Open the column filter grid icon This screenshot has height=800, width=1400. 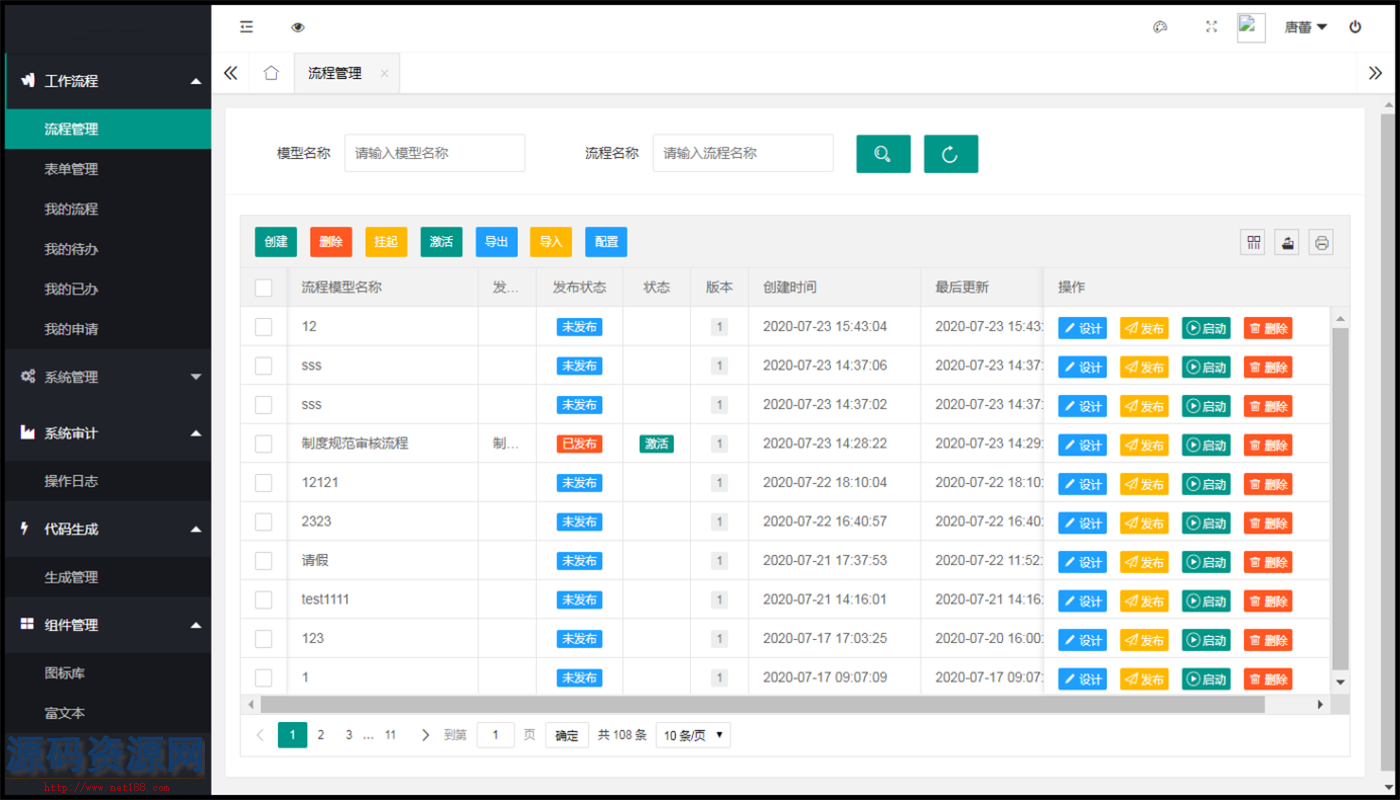point(1252,242)
